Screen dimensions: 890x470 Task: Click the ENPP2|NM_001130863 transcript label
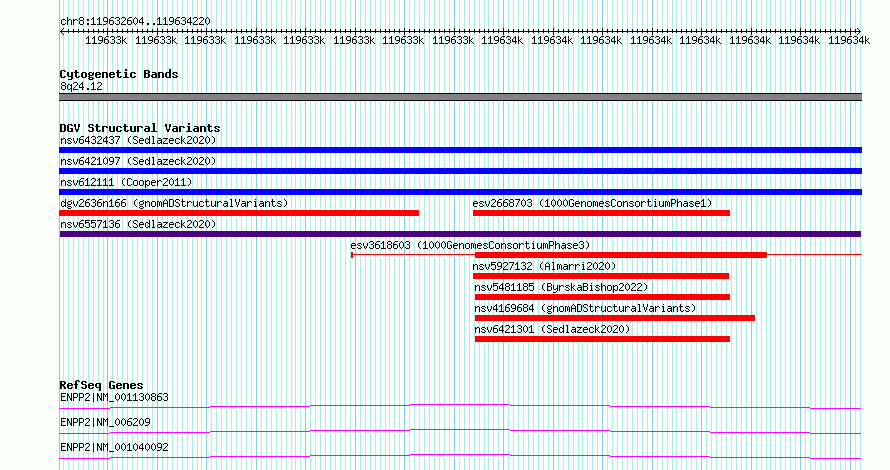point(114,397)
